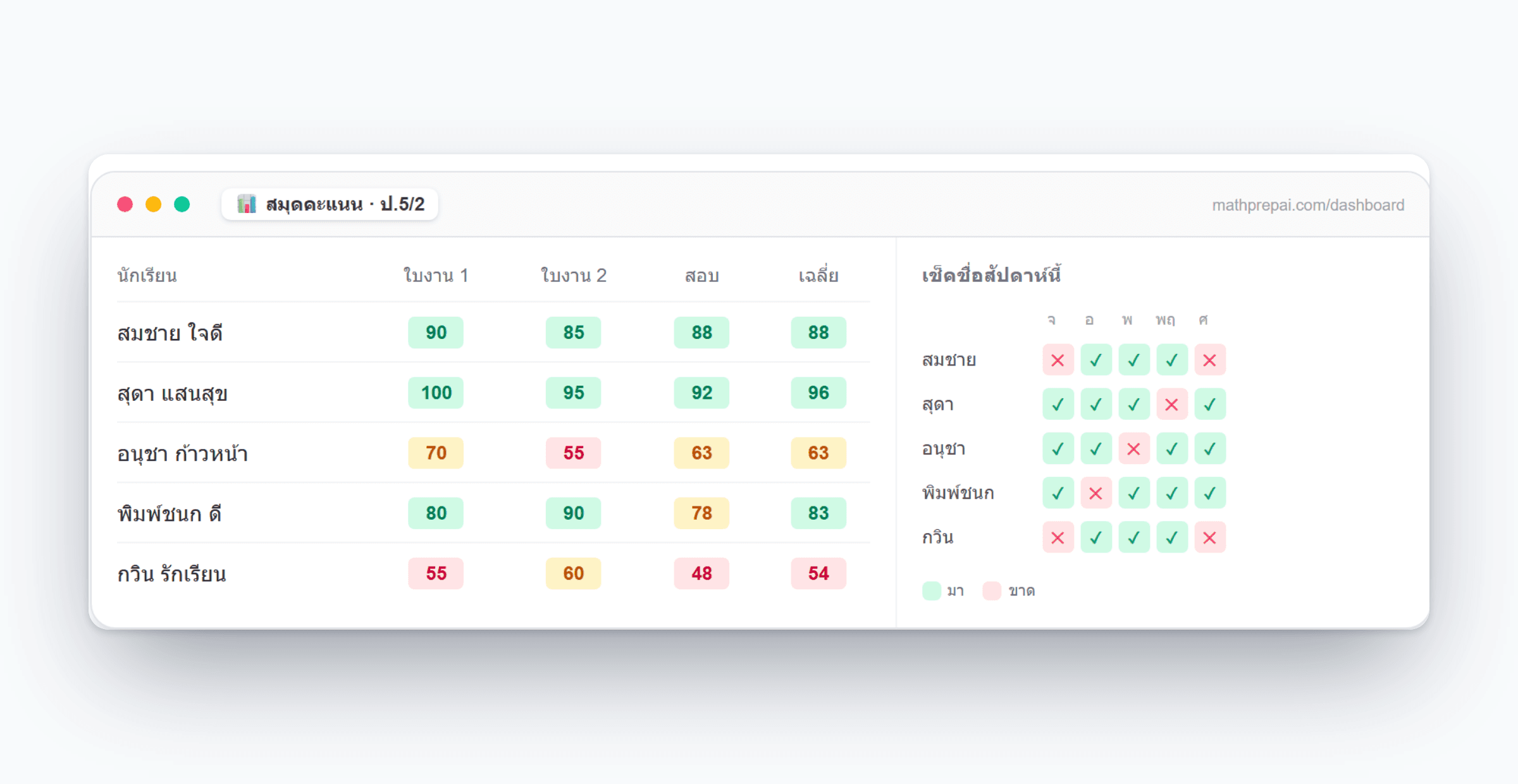
Task: Select student row สุดา แสนสุข
Action: [493, 393]
